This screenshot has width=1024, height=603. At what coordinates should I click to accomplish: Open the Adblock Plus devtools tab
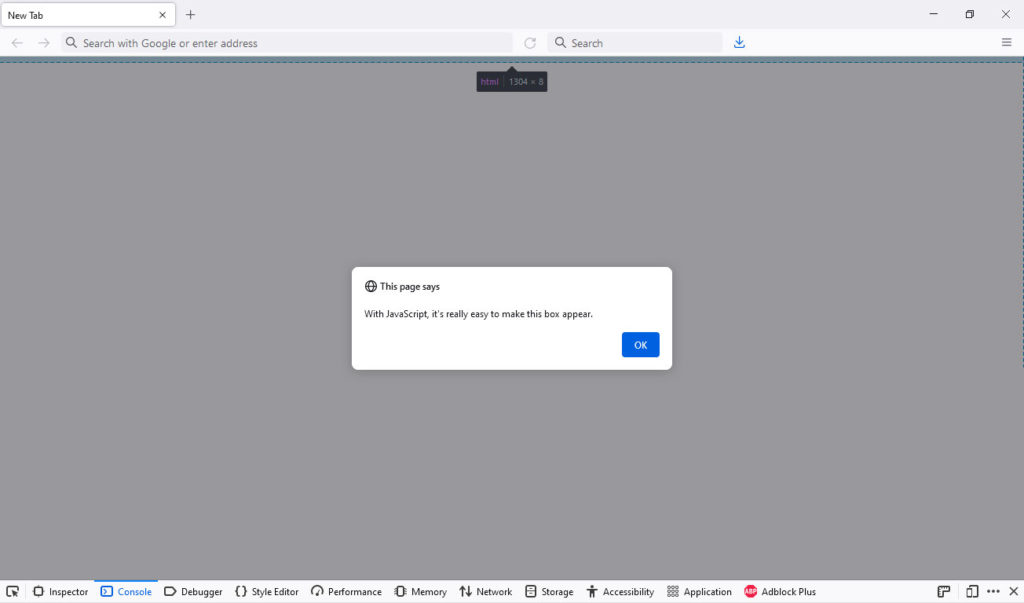coord(780,591)
